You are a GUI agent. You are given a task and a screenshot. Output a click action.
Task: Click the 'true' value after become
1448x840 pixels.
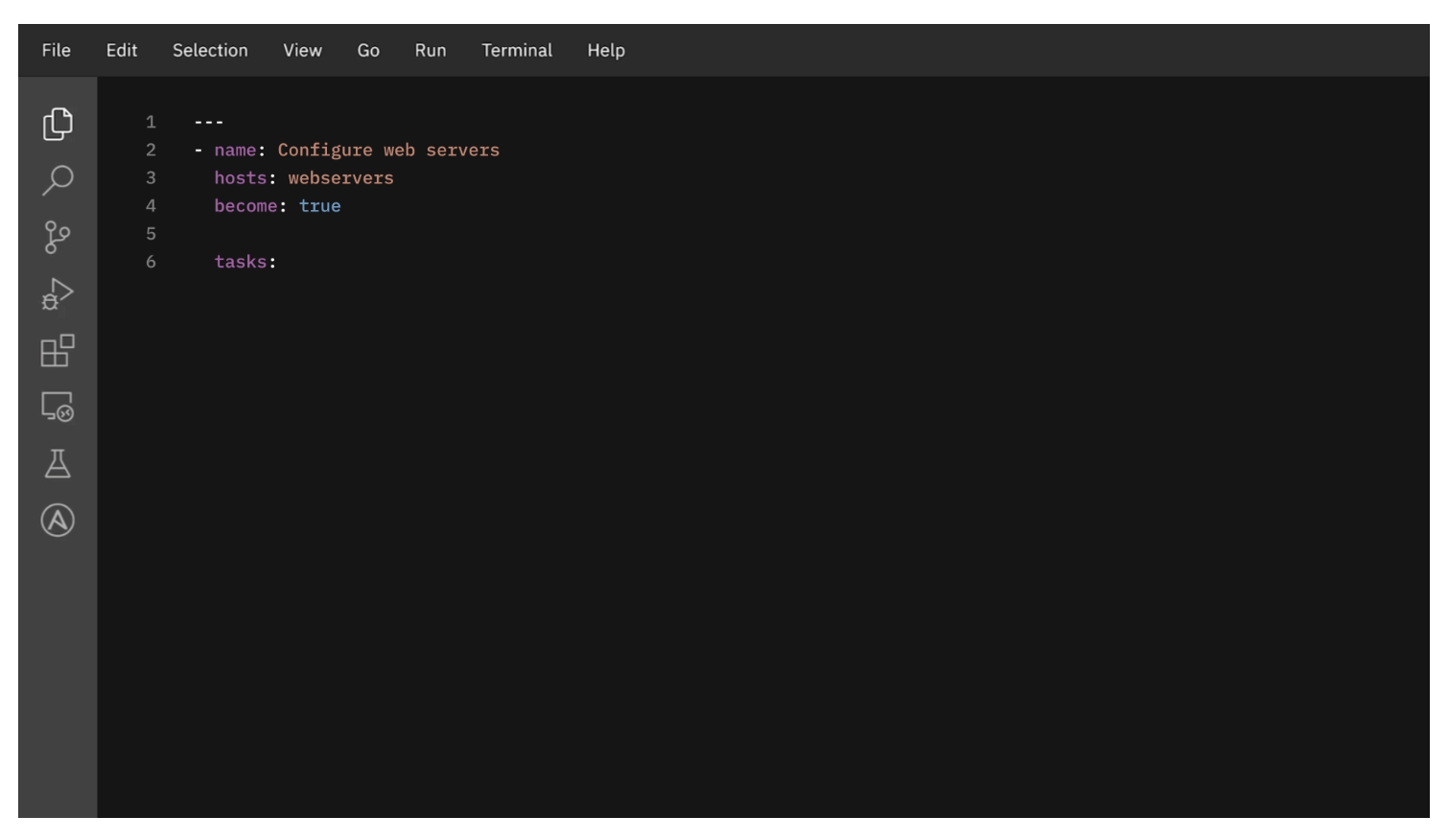click(319, 206)
